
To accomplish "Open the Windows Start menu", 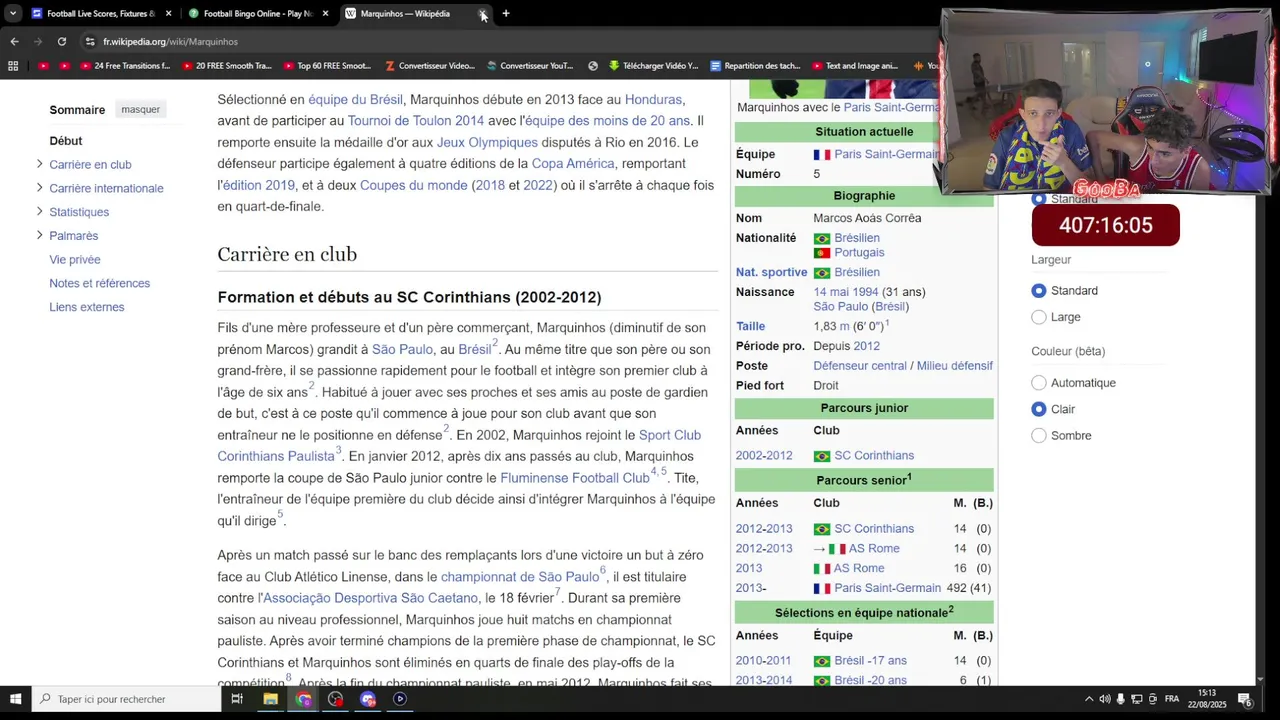I will pyautogui.click(x=15, y=699).
